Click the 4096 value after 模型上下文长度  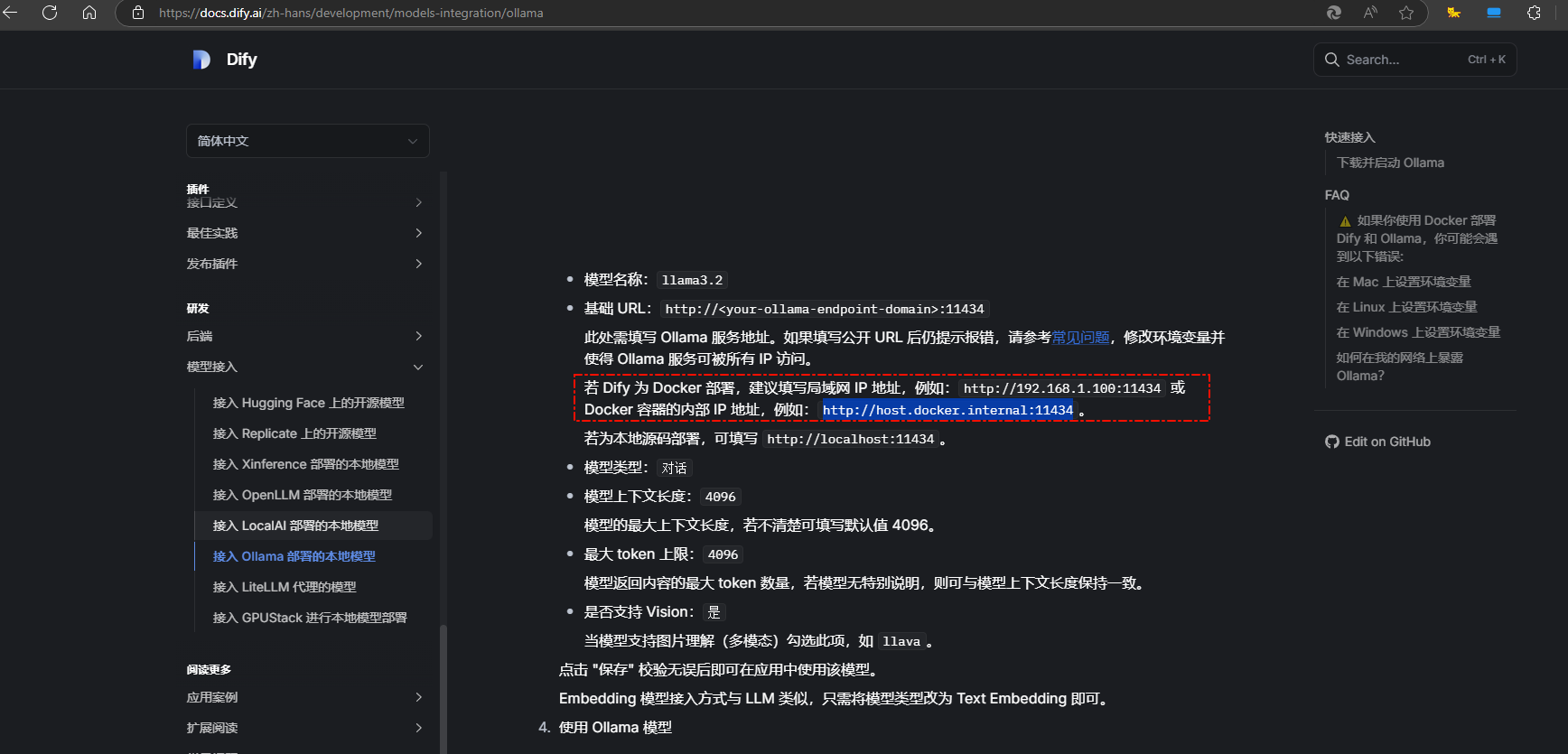720,497
